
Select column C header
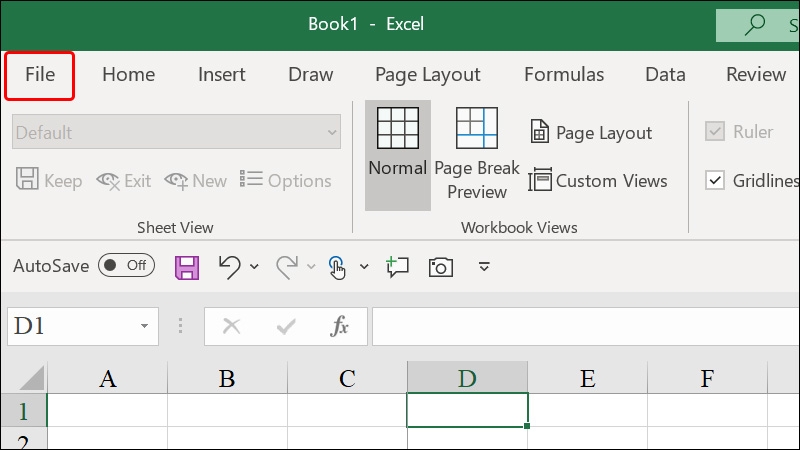click(x=347, y=378)
